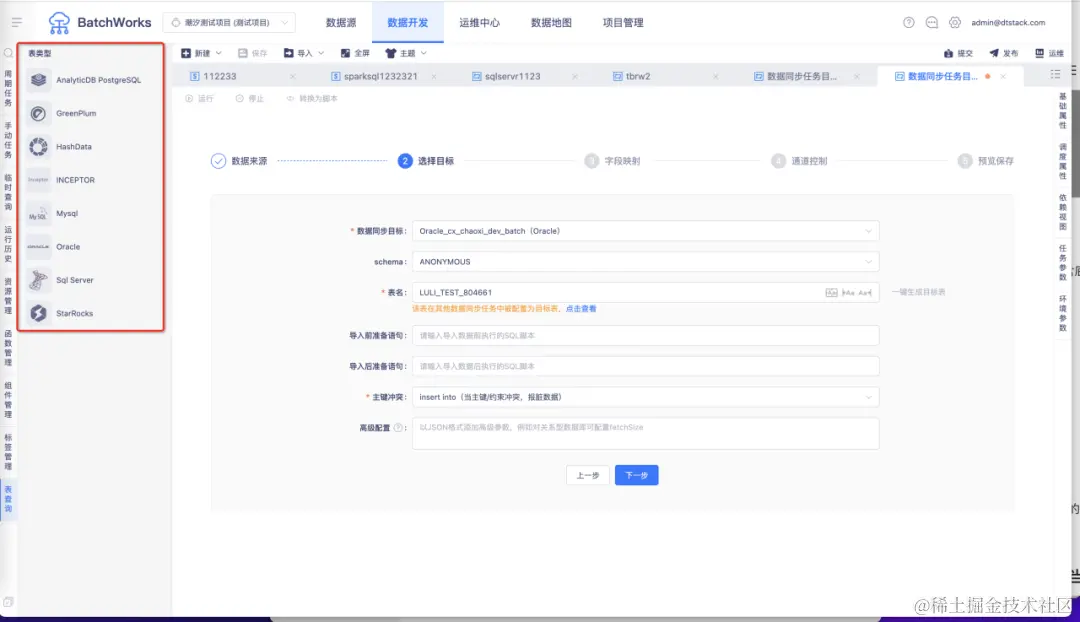Screen dimensions: 1080x622
Task: Select the Oracle database type icon
Action: pyautogui.click(x=40, y=246)
